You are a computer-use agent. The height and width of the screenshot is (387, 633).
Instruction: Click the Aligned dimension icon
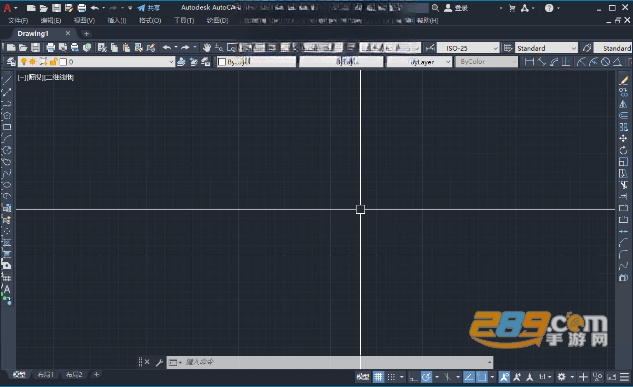point(542,62)
